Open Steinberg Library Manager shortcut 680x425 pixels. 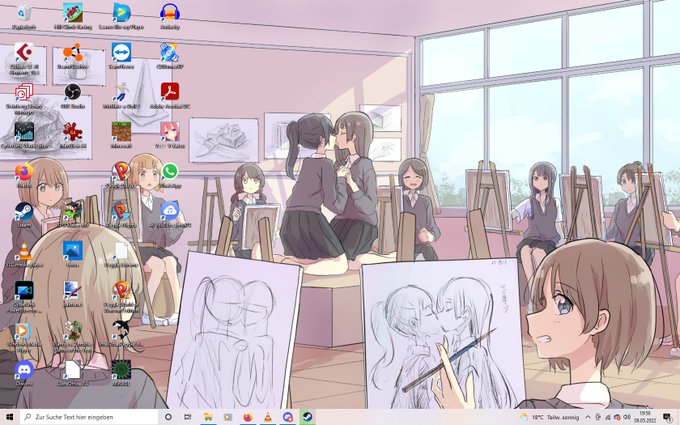[x=24, y=99]
